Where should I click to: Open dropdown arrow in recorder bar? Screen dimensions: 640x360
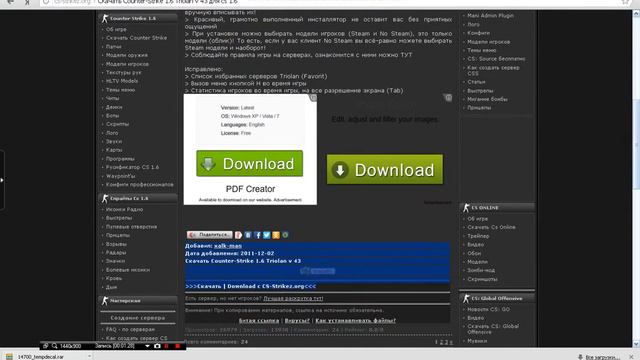[147, 346]
